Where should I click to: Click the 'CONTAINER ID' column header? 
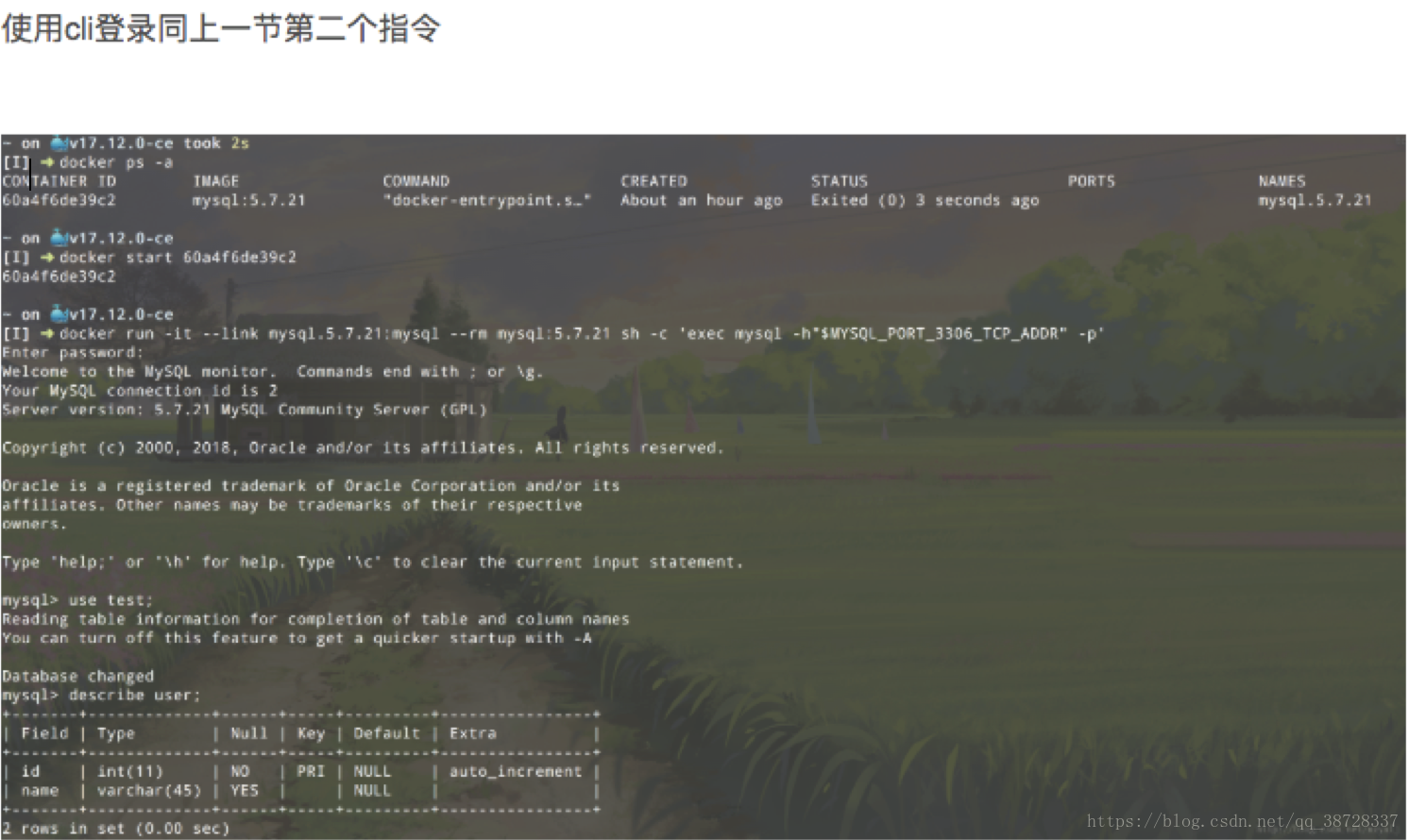point(59,181)
